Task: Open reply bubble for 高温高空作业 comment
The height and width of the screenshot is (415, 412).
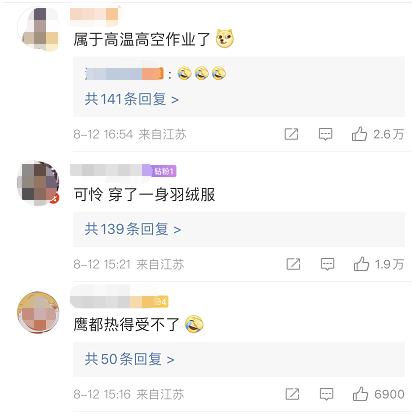Action: pyautogui.click(x=325, y=134)
